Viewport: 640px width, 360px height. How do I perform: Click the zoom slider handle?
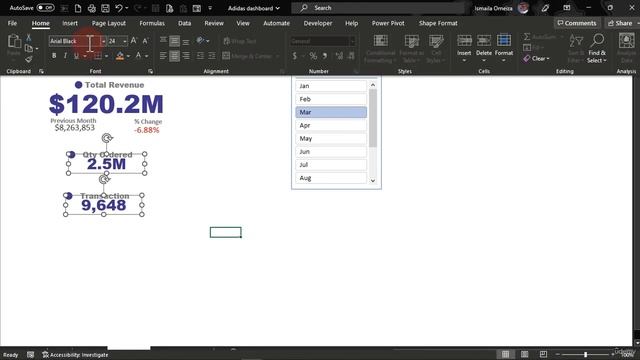coord(585,354)
